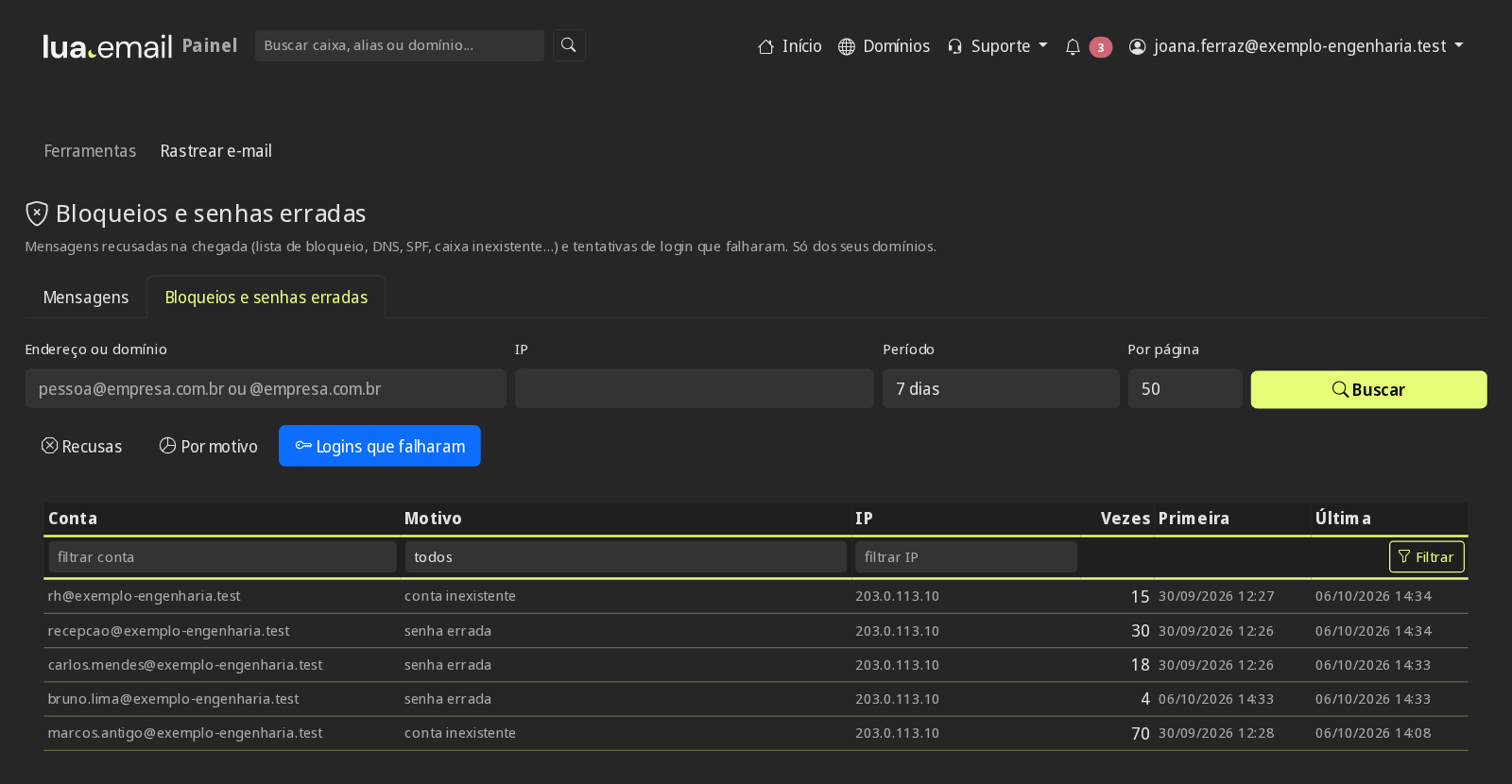This screenshot has width=1512, height=784.
Task: Click the Endereço ou domínio field
Action: pyautogui.click(x=266, y=389)
